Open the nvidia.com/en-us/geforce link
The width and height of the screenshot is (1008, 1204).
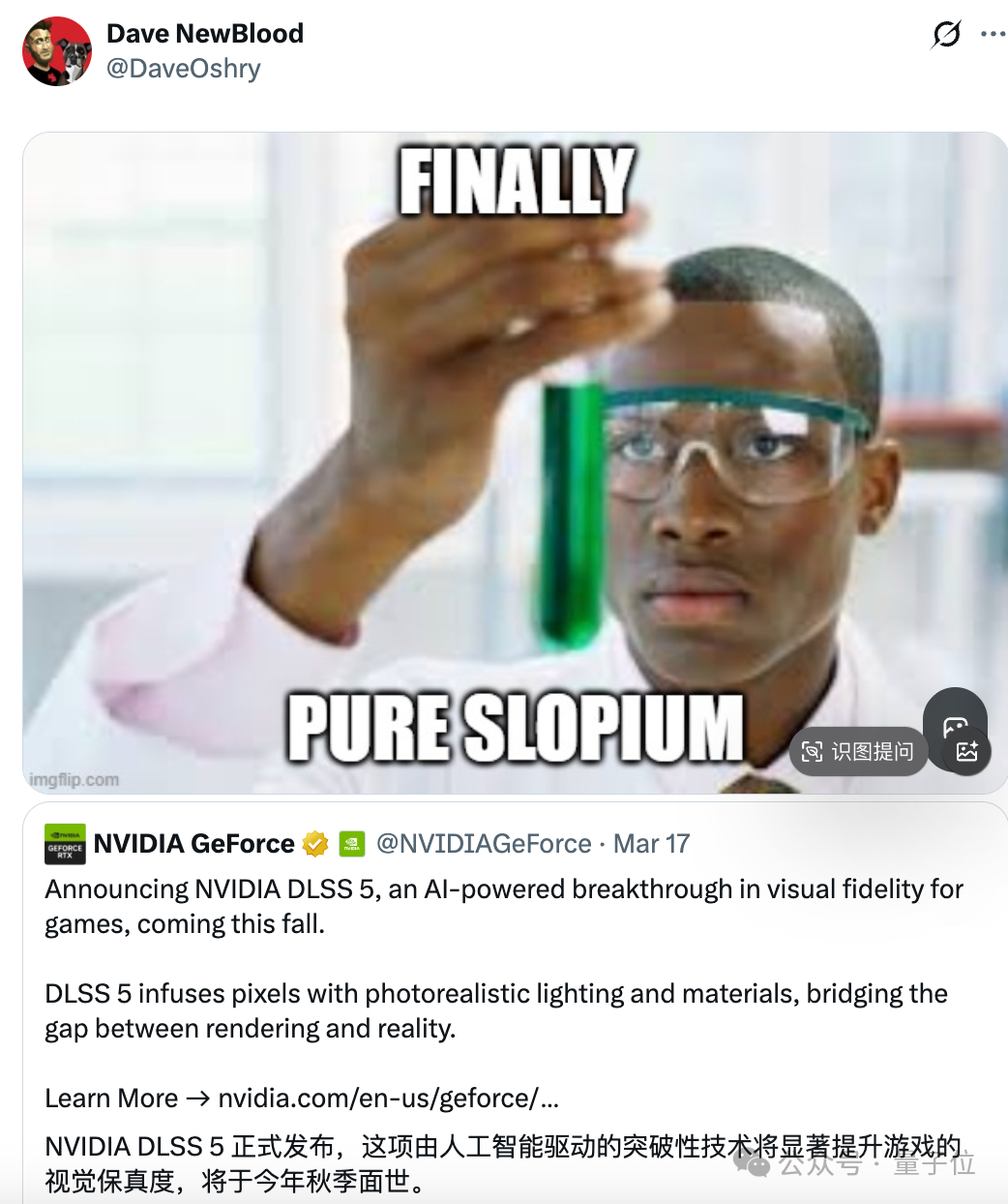[x=388, y=1099]
